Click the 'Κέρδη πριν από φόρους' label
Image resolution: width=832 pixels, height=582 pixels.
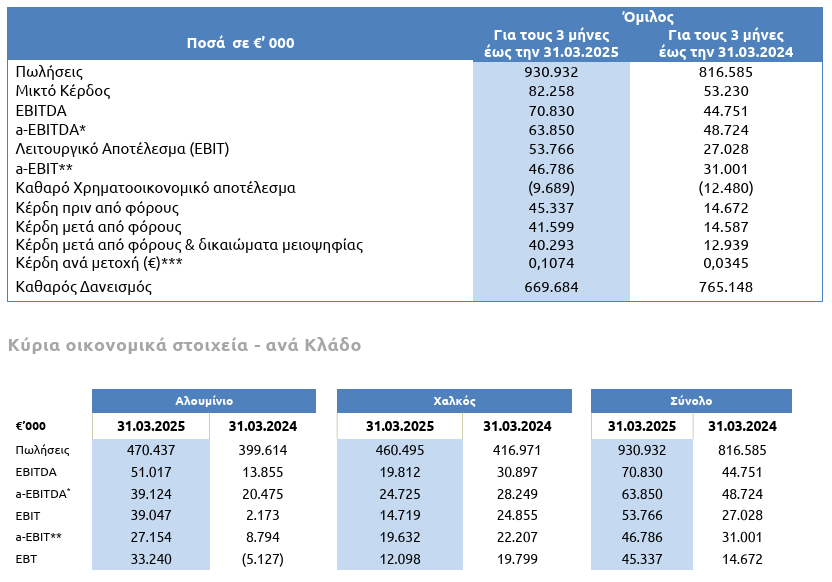coord(97,207)
